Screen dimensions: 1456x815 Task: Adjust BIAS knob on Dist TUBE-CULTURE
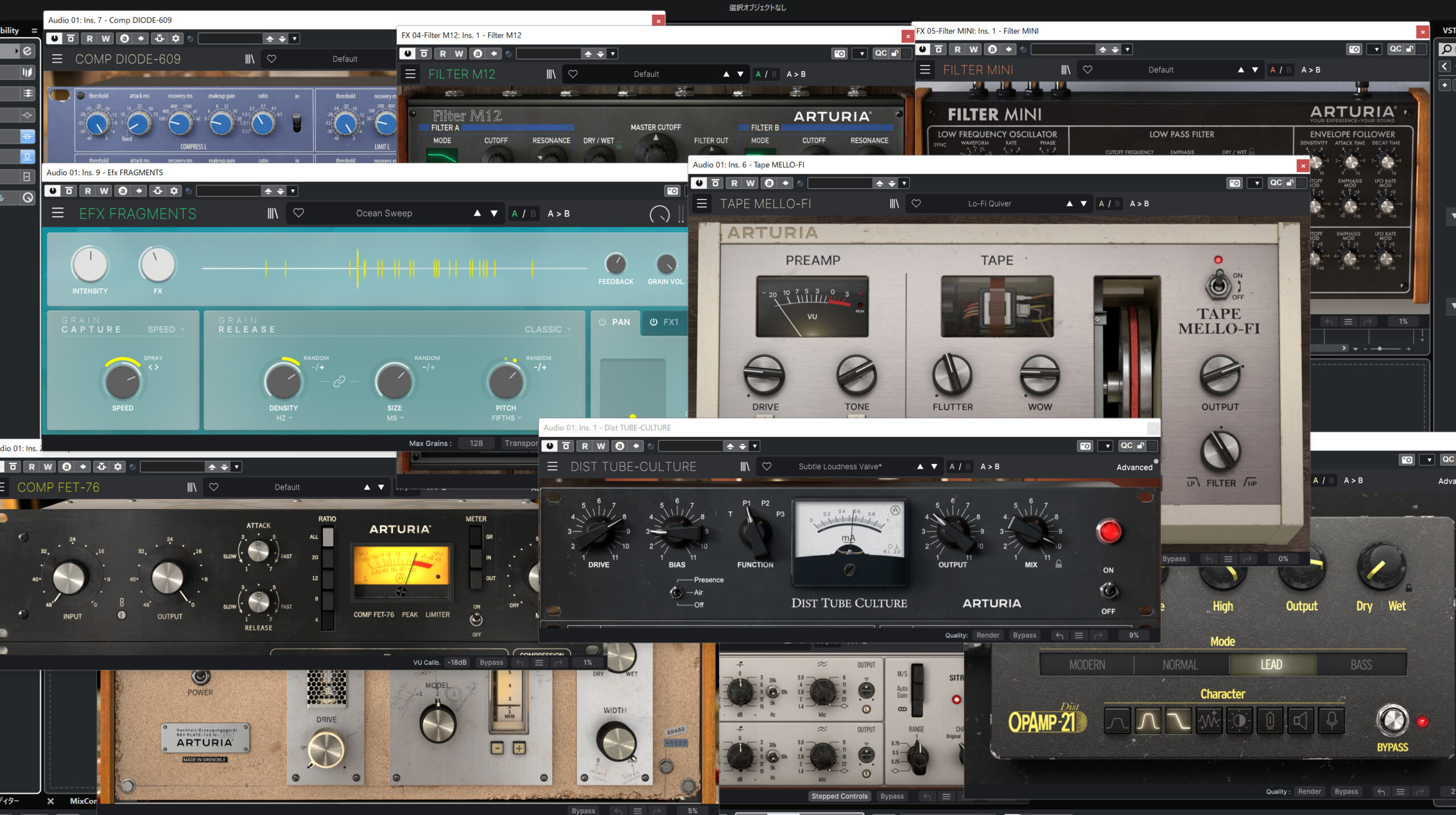[677, 532]
